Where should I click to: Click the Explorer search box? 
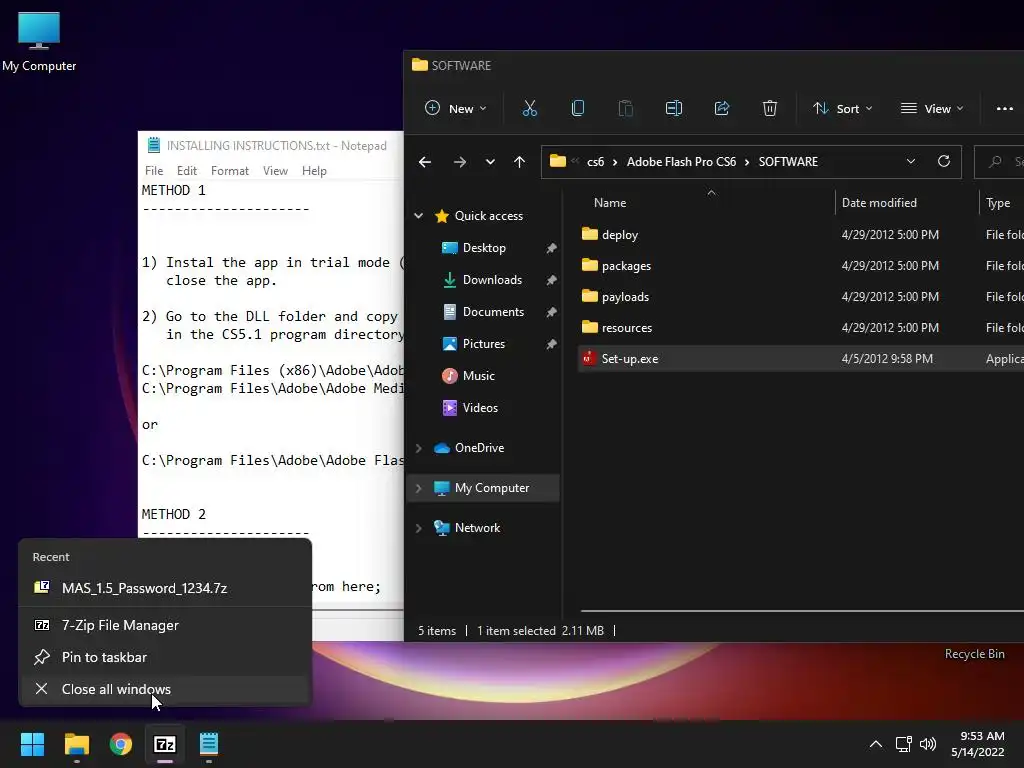coord(999,162)
